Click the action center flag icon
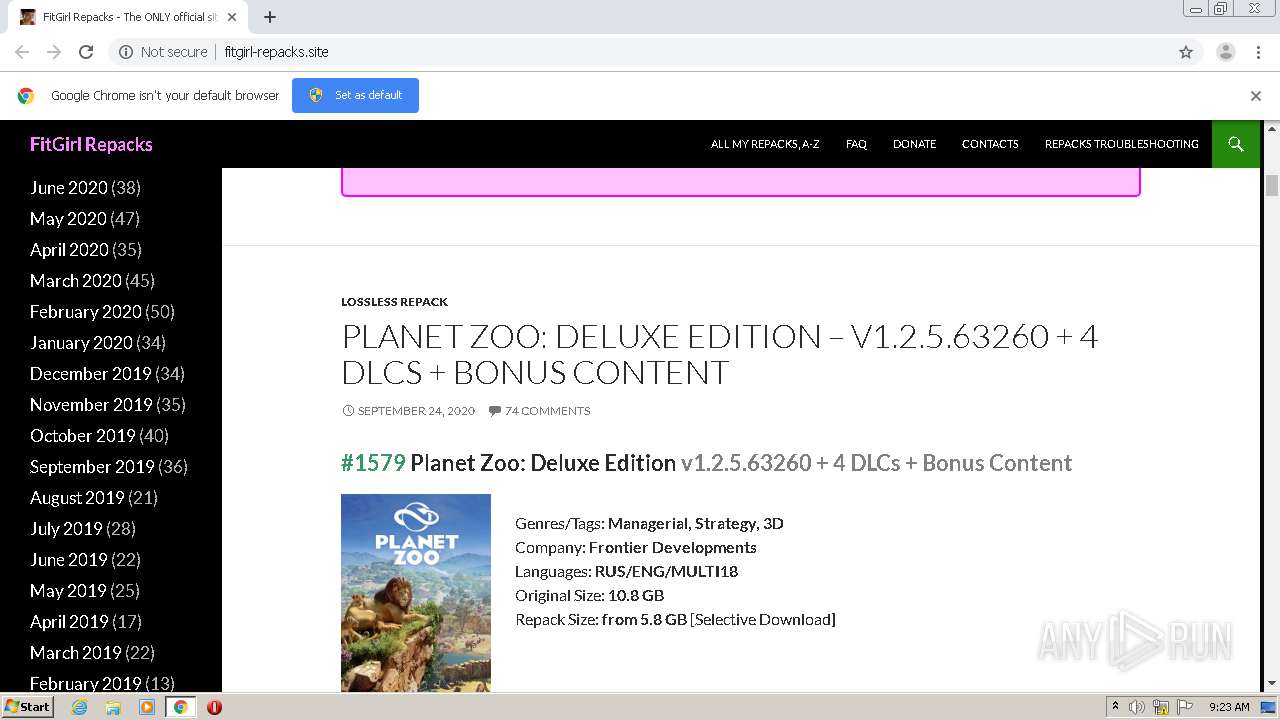 pyautogui.click(x=1184, y=707)
